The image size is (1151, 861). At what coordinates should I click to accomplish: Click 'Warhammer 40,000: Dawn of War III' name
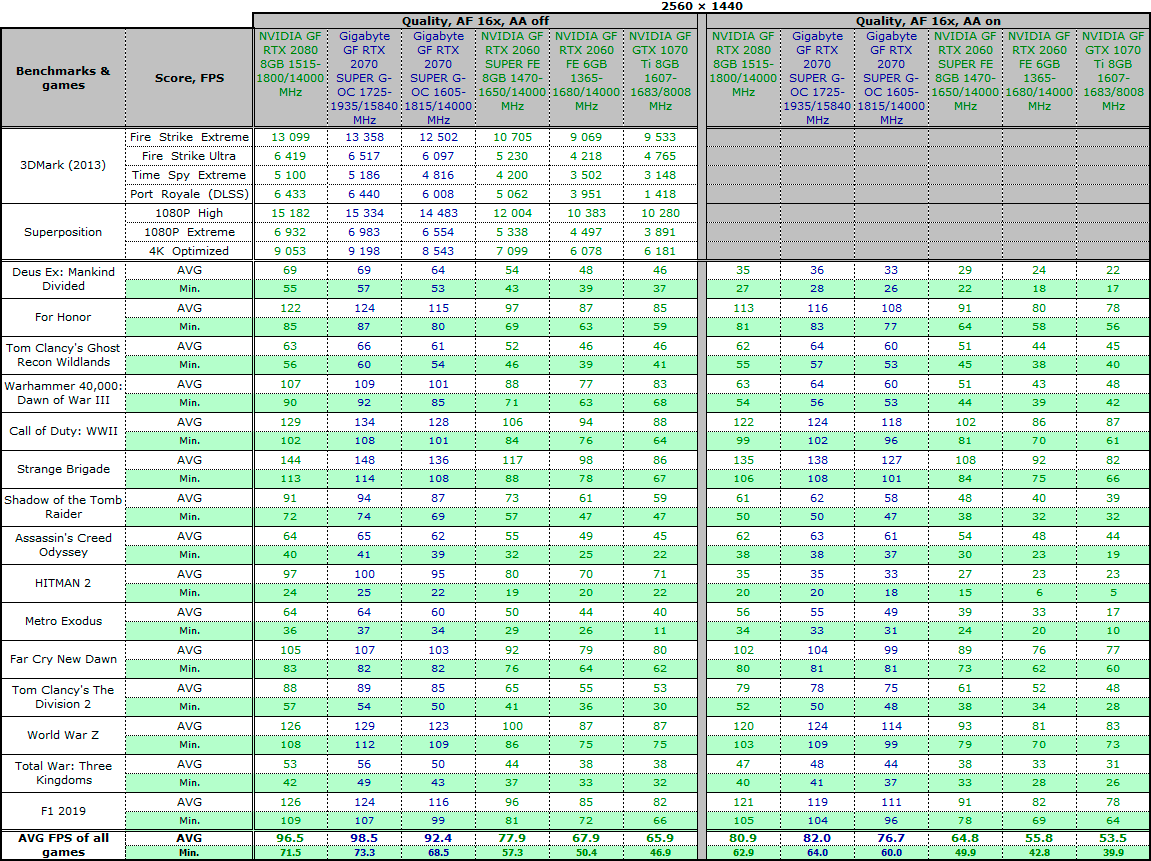point(63,393)
